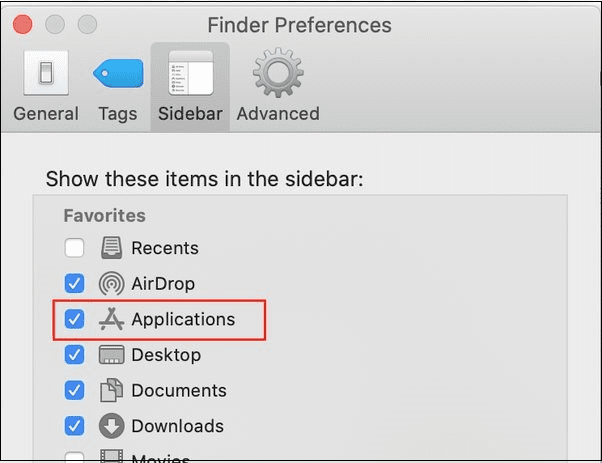Screen dimensions: 602x463
Task: Click the Desktop icon in Favorites
Action: 112,355
